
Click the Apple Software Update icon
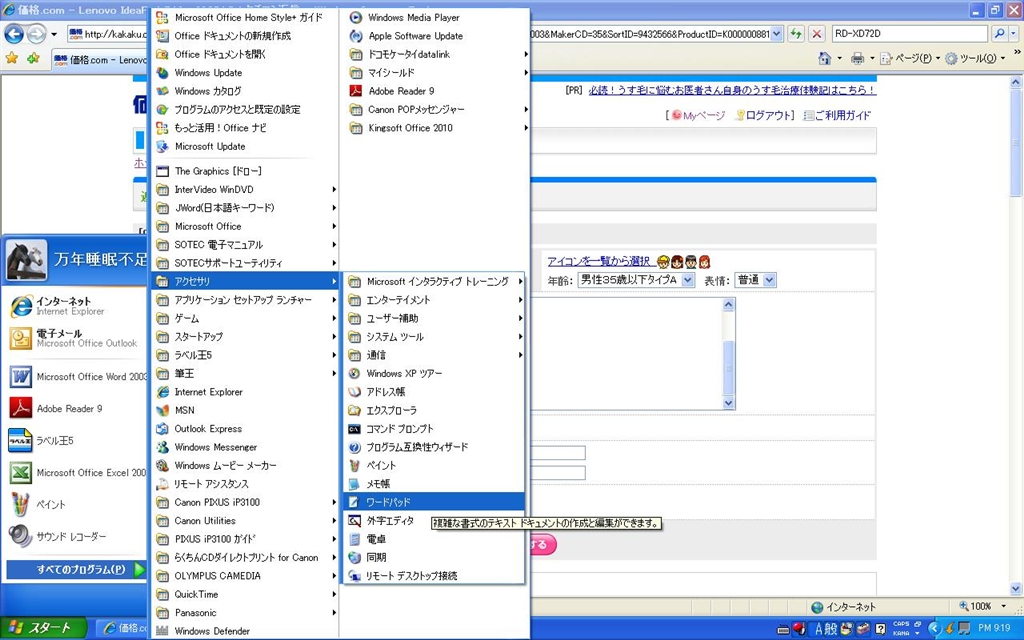click(x=355, y=36)
